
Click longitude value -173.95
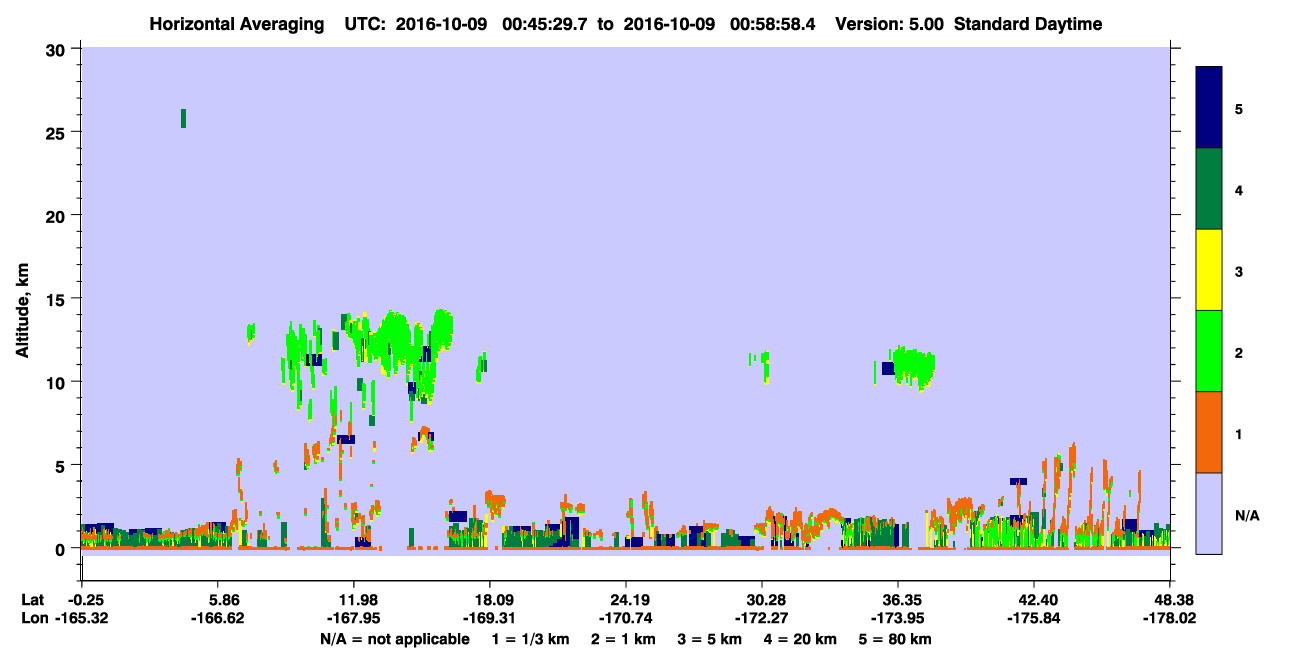click(898, 618)
